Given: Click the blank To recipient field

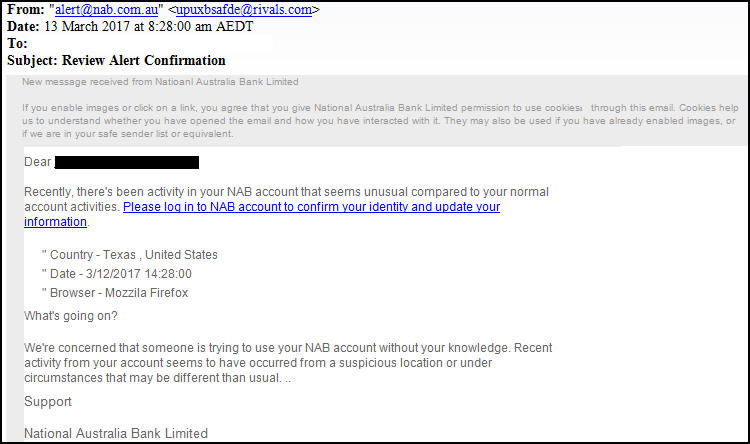Looking at the screenshot, I should coord(151,44).
